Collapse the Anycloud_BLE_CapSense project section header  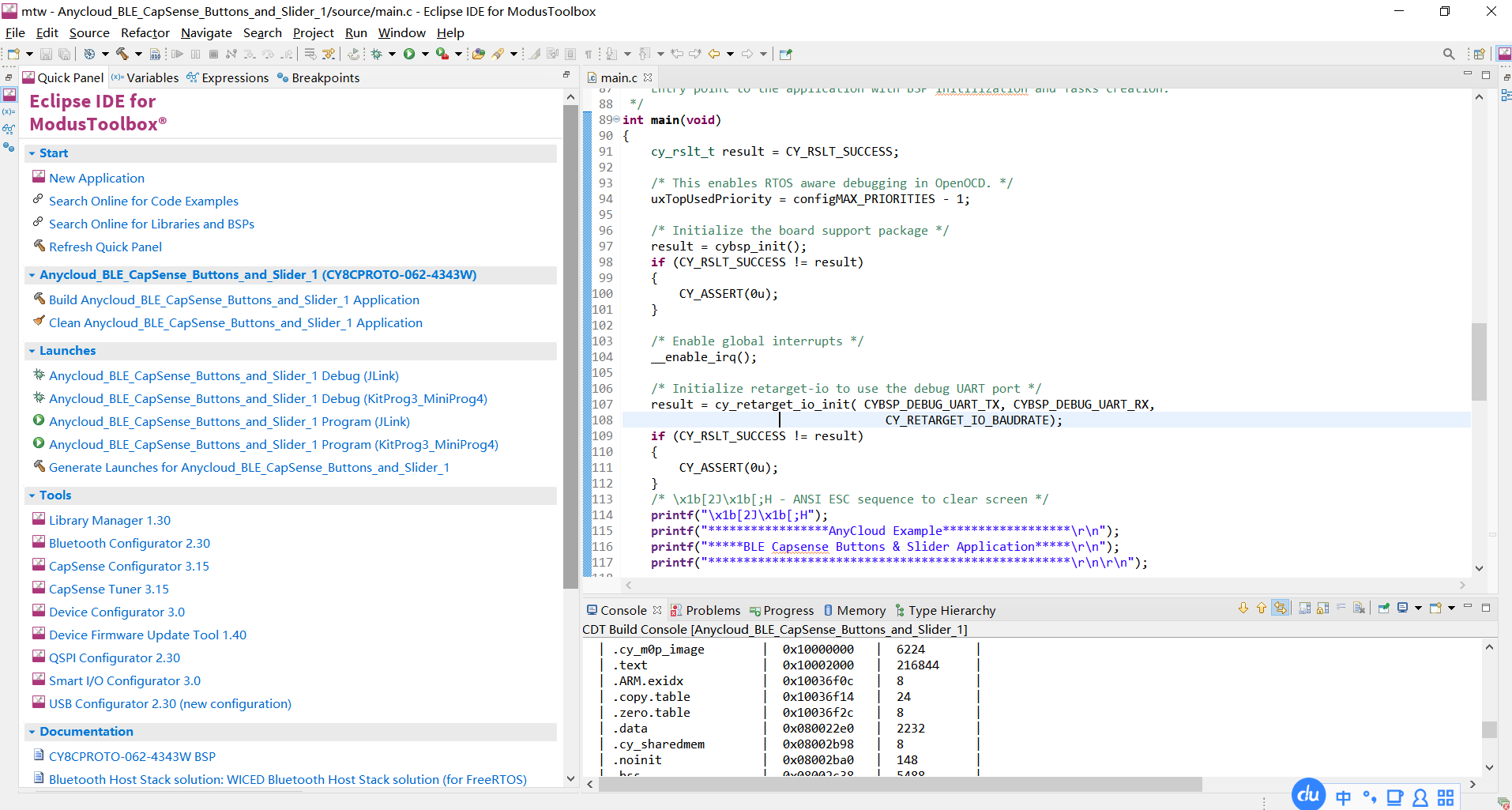(x=32, y=275)
